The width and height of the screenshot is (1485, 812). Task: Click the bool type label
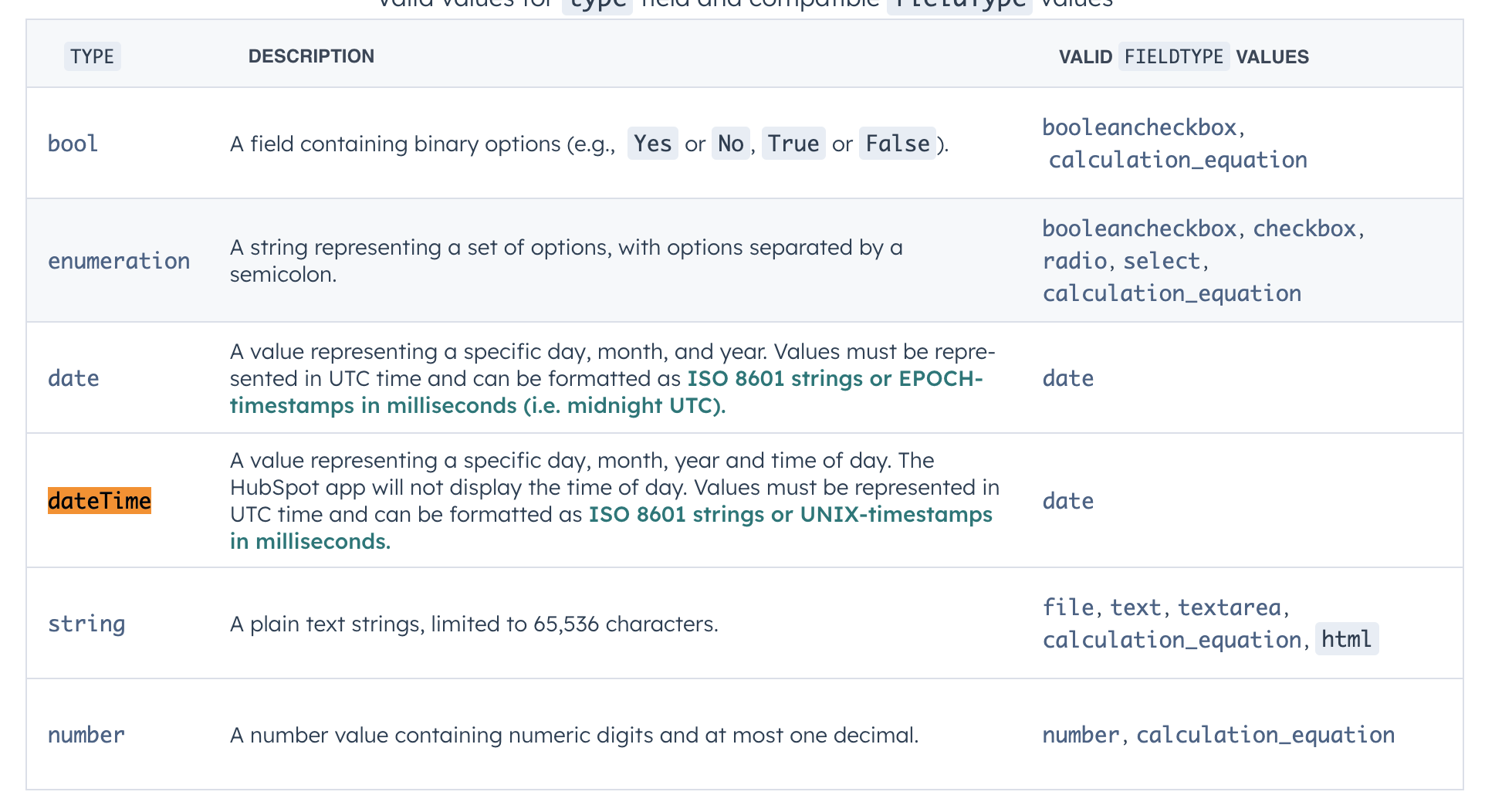pyautogui.click(x=73, y=144)
